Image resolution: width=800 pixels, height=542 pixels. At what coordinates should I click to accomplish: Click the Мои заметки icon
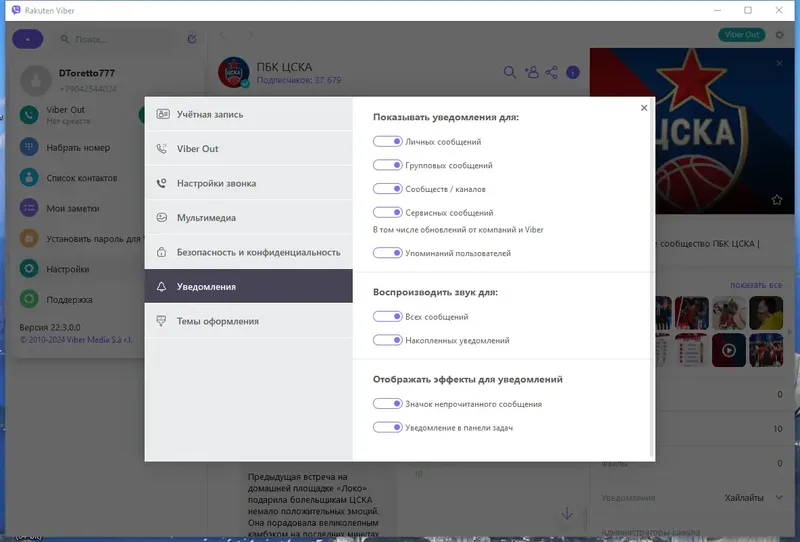(x=29, y=208)
